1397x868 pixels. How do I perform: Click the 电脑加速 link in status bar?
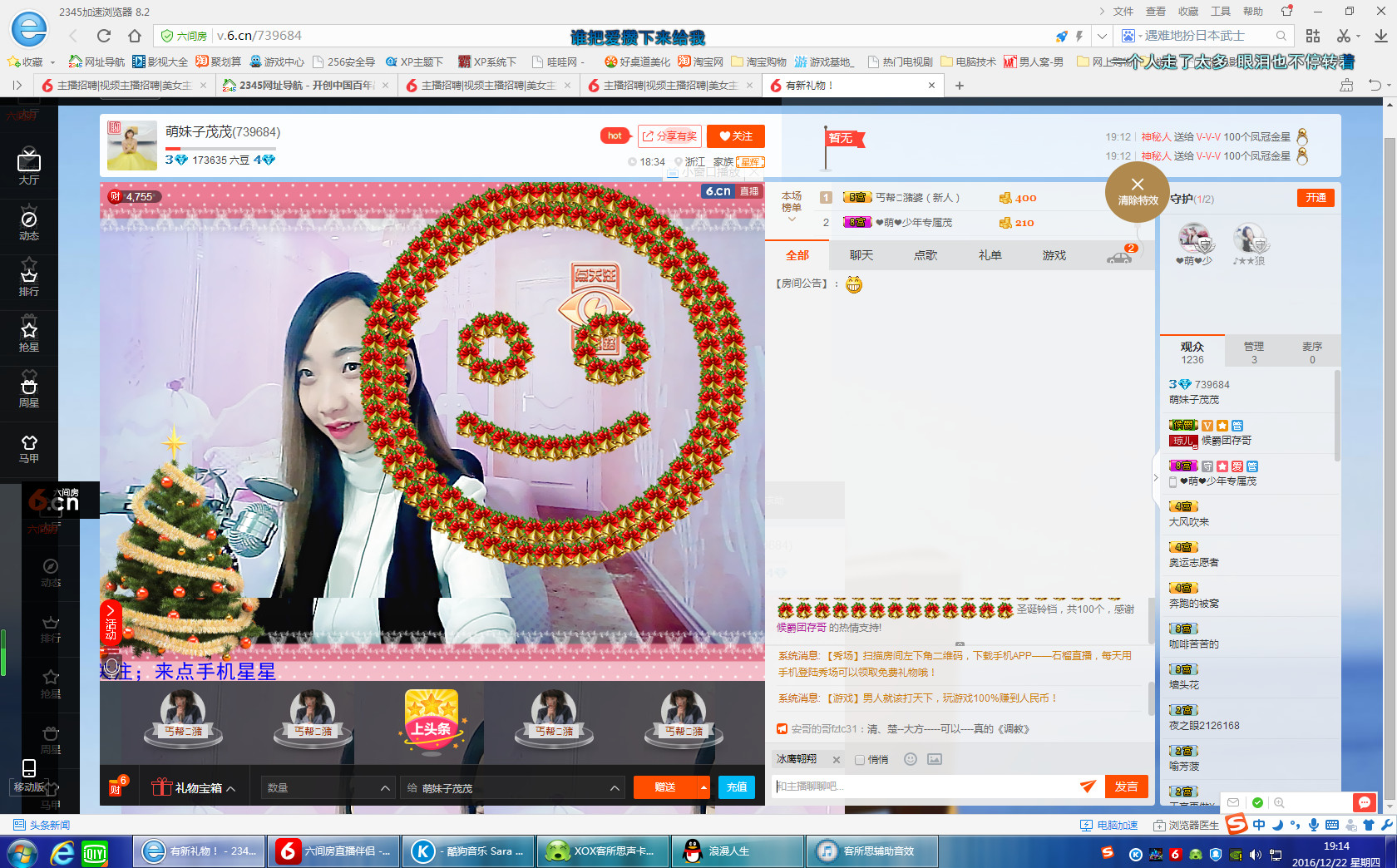point(1109,825)
